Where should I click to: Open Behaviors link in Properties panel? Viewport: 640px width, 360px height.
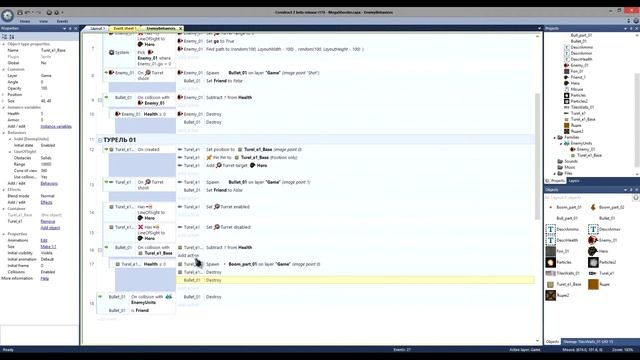coord(49,184)
